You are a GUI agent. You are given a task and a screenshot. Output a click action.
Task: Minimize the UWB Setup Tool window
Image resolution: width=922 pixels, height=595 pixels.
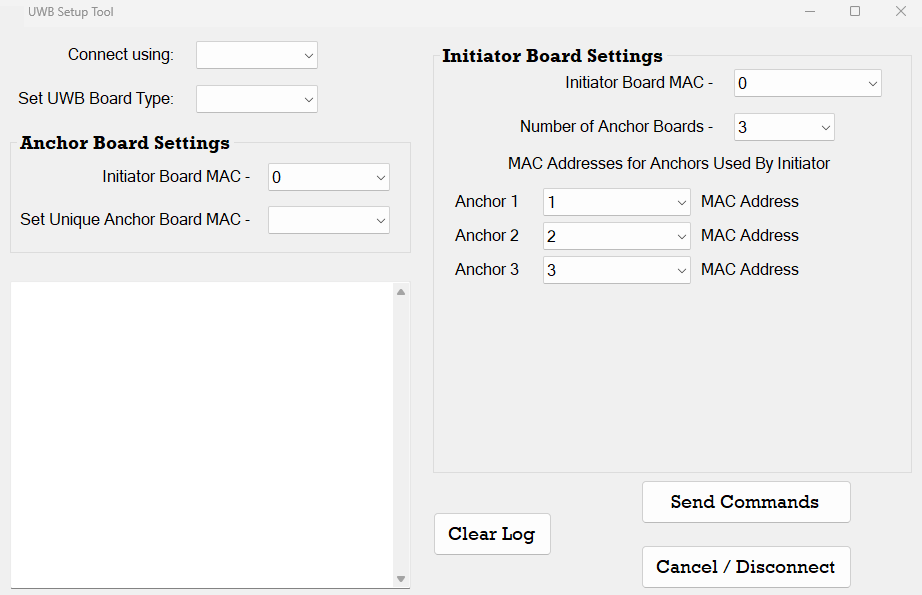pyautogui.click(x=809, y=11)
